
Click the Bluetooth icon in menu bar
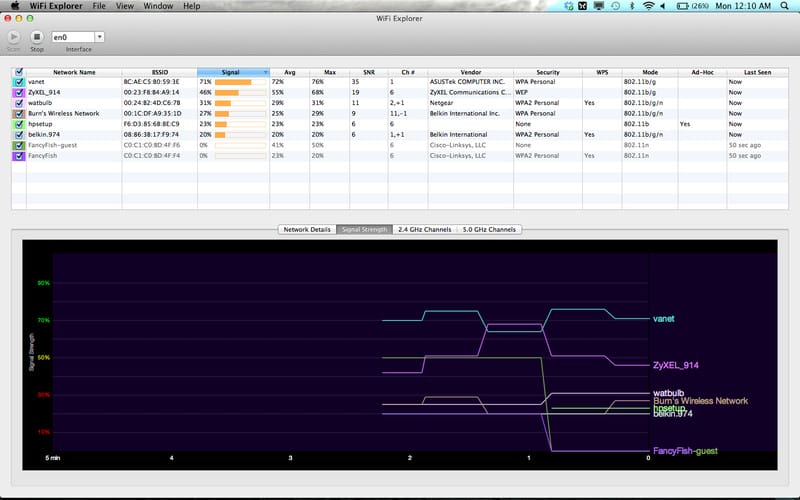point(632,6)
